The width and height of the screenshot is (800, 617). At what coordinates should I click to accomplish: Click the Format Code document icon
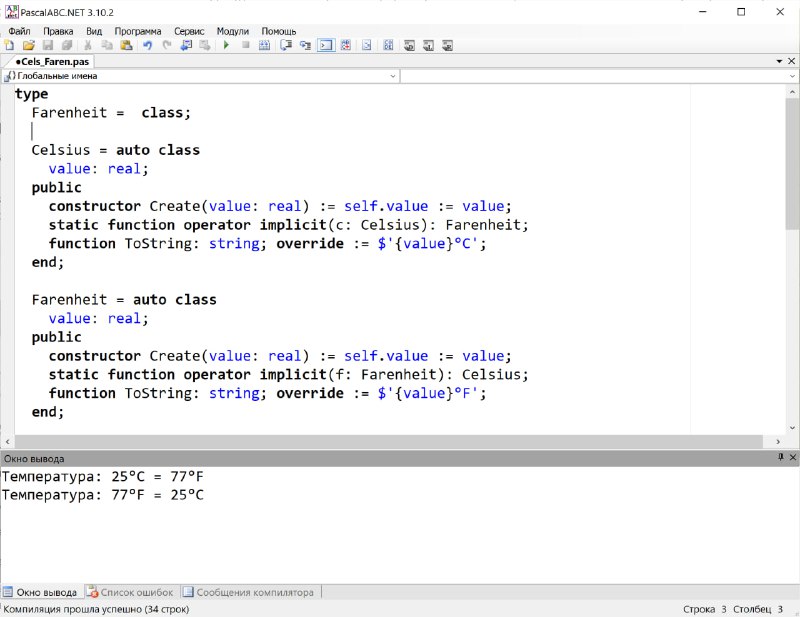click(x=366, y=45)
